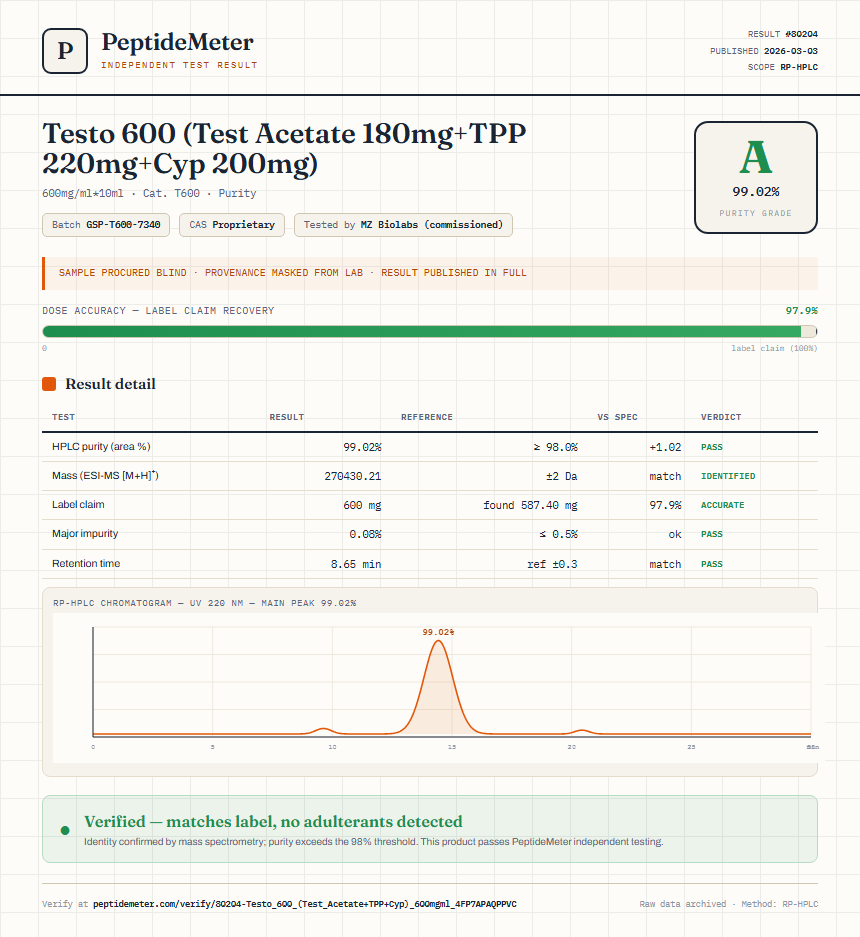Click the +1.02 vs spec value
860x937 pixels.
665,447
